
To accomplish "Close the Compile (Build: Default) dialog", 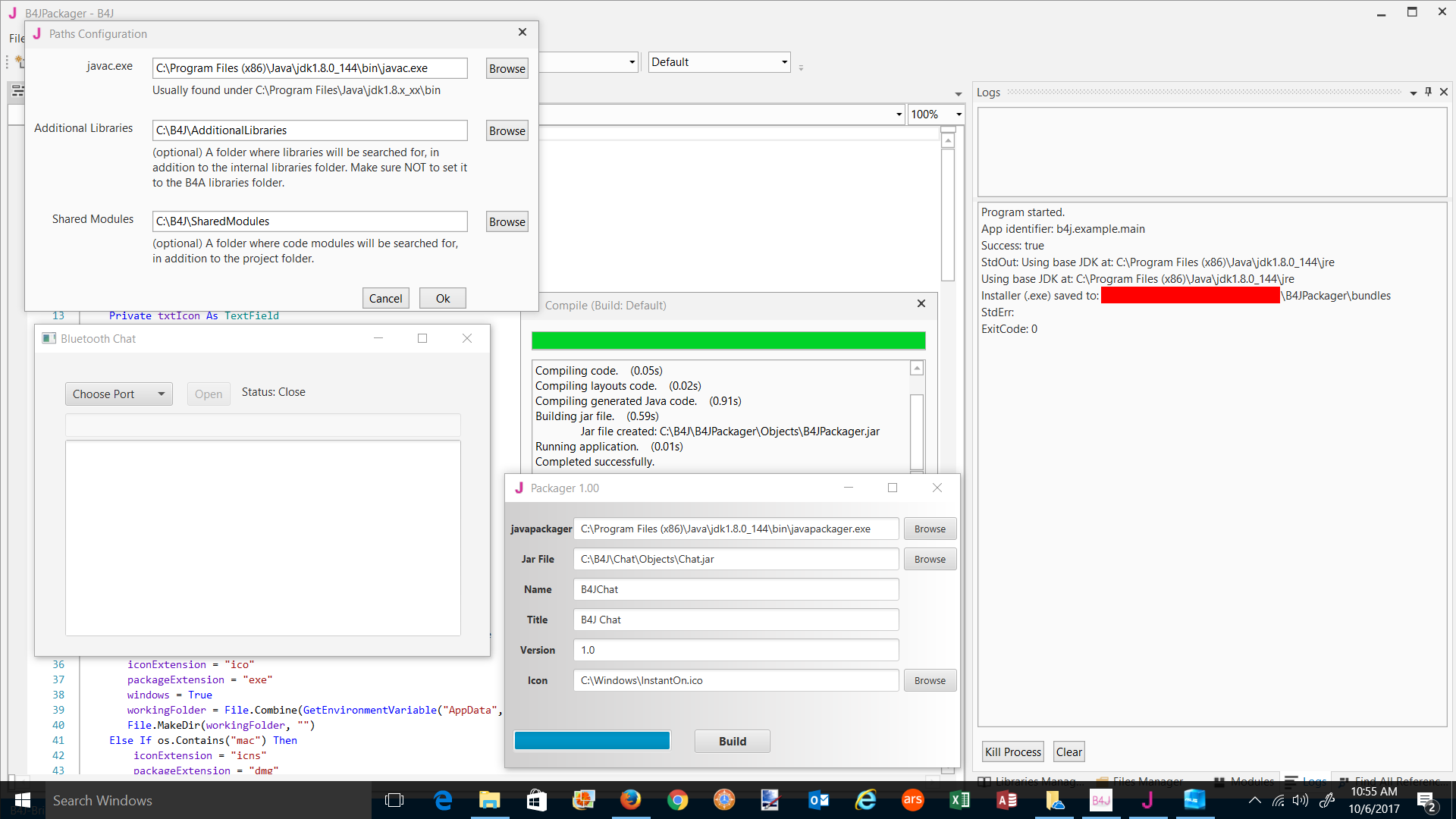I will coord(921,304).
